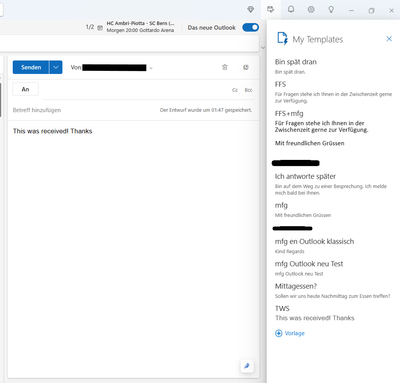Image resolution: width=400 pixels, height=383 pixels.
Task: Click the My Templates panel logo icon
Action: coord(282,39)
